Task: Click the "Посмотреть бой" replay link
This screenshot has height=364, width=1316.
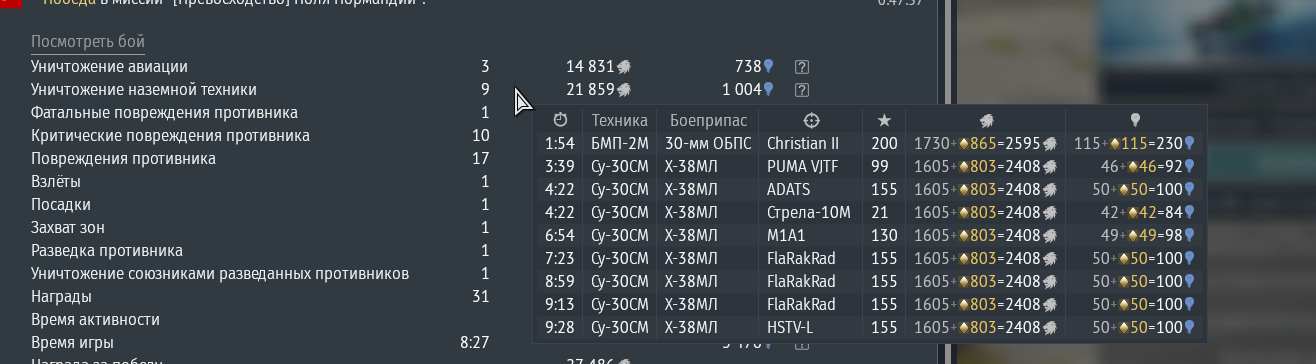Action: (x=88, y=42)
